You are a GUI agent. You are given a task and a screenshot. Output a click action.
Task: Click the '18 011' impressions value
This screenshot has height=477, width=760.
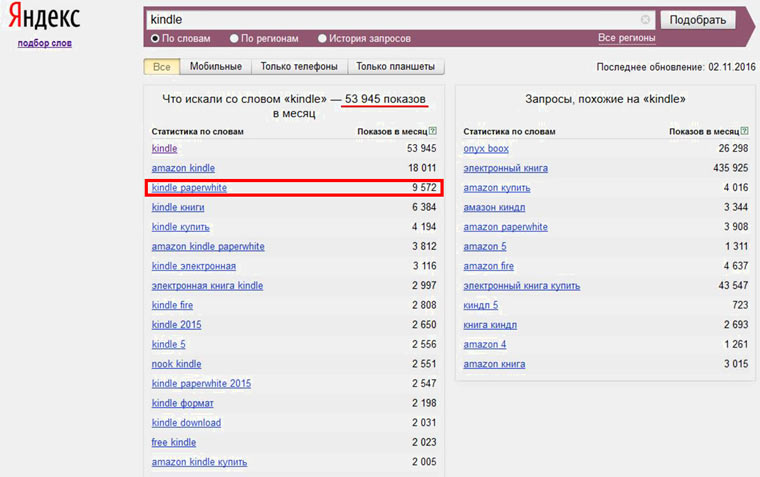point(422,168)
